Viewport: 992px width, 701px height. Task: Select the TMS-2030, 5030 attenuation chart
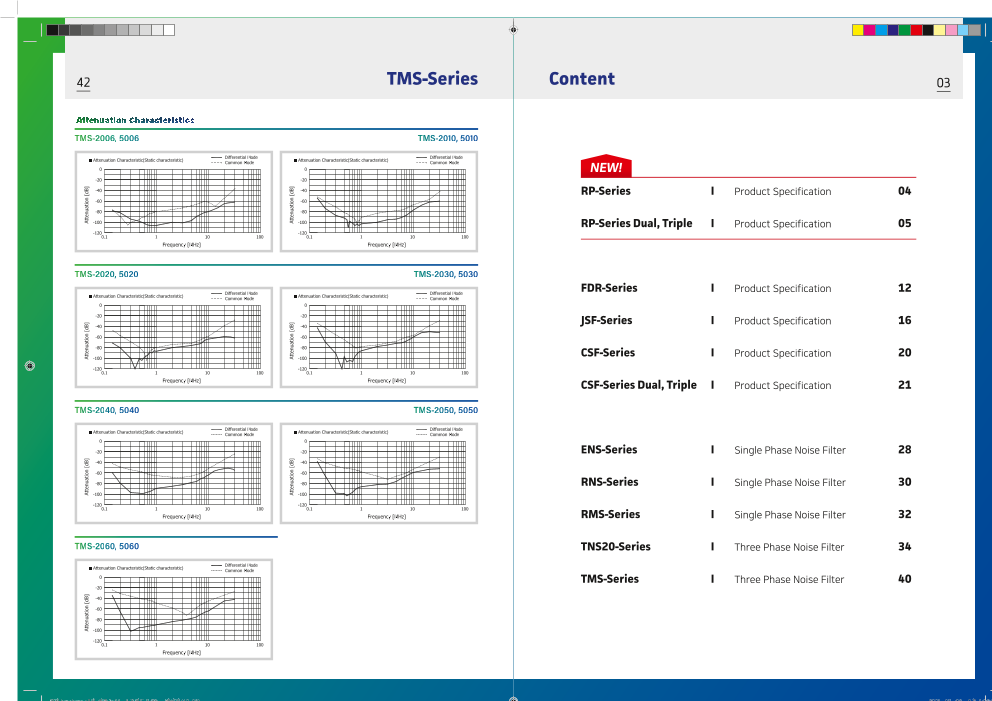pos(379,337)
